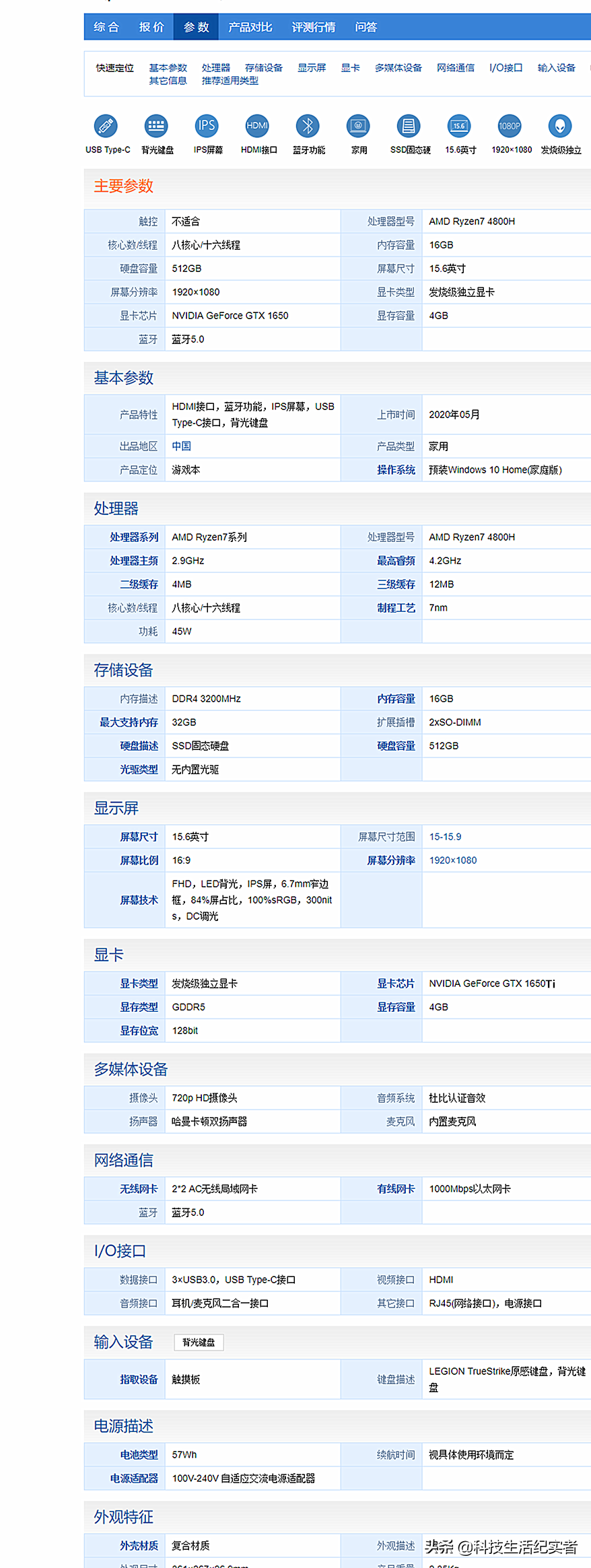Click the 无线网卡 label link
The width and height of the screenshot is (591, 1568).
coord(139,1189)
